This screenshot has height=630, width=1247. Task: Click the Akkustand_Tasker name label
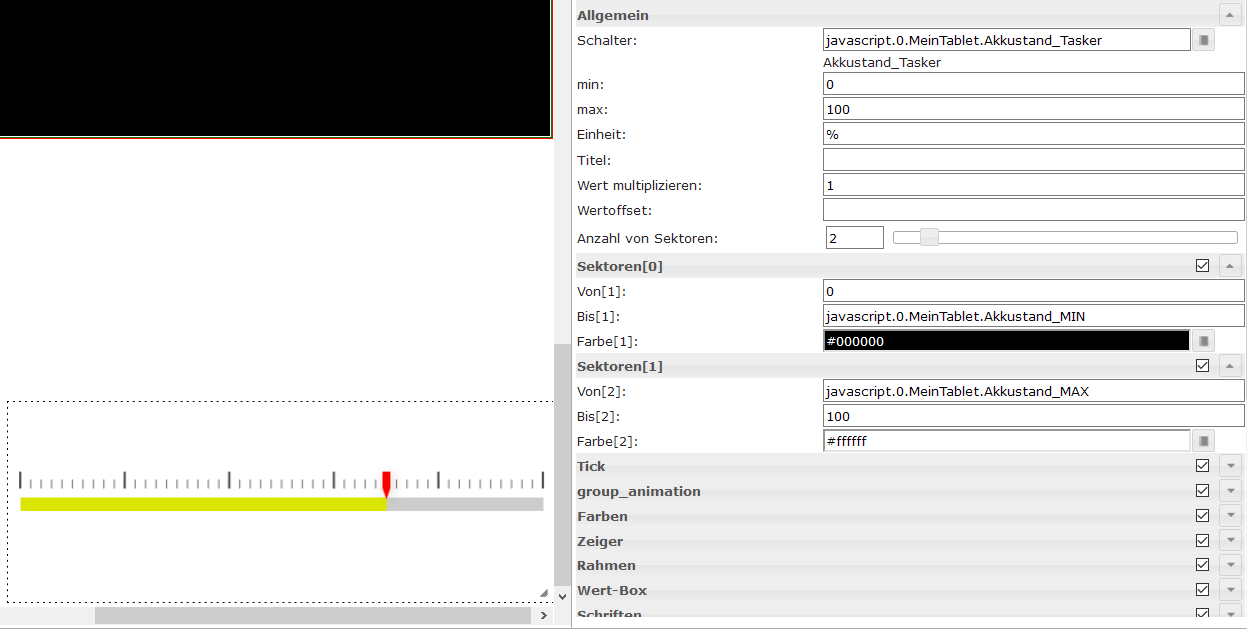[x=882, y=62]
